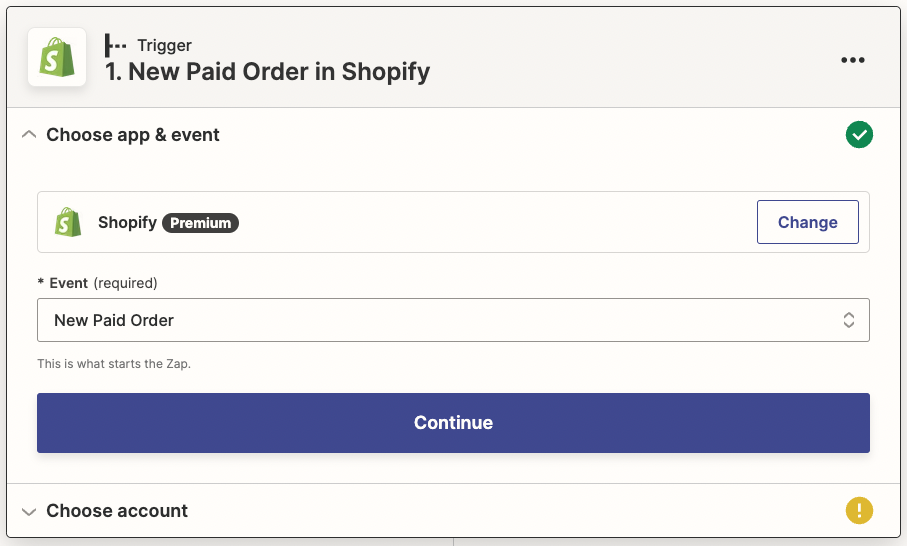Open the Event dropdown showing New Paid Order
Screen dimensions: 907x546
pyautogui.click(x=453, y=320)
